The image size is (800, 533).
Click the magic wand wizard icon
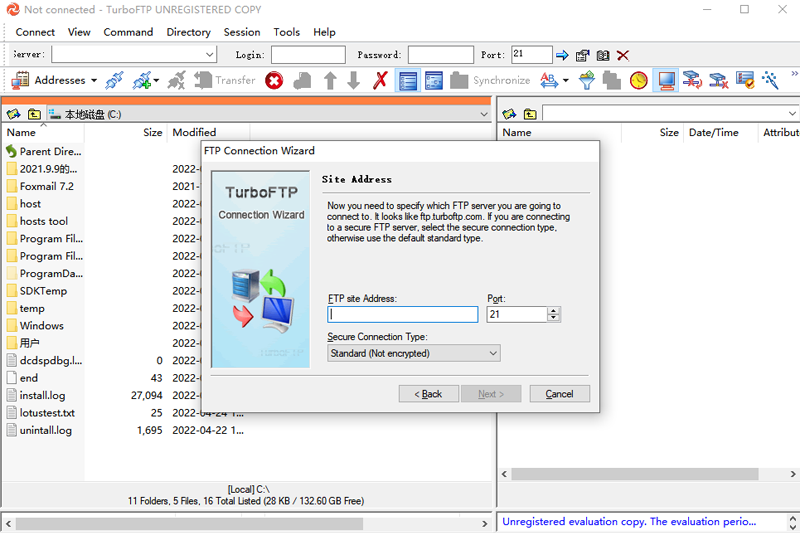[x=770, y=81]
